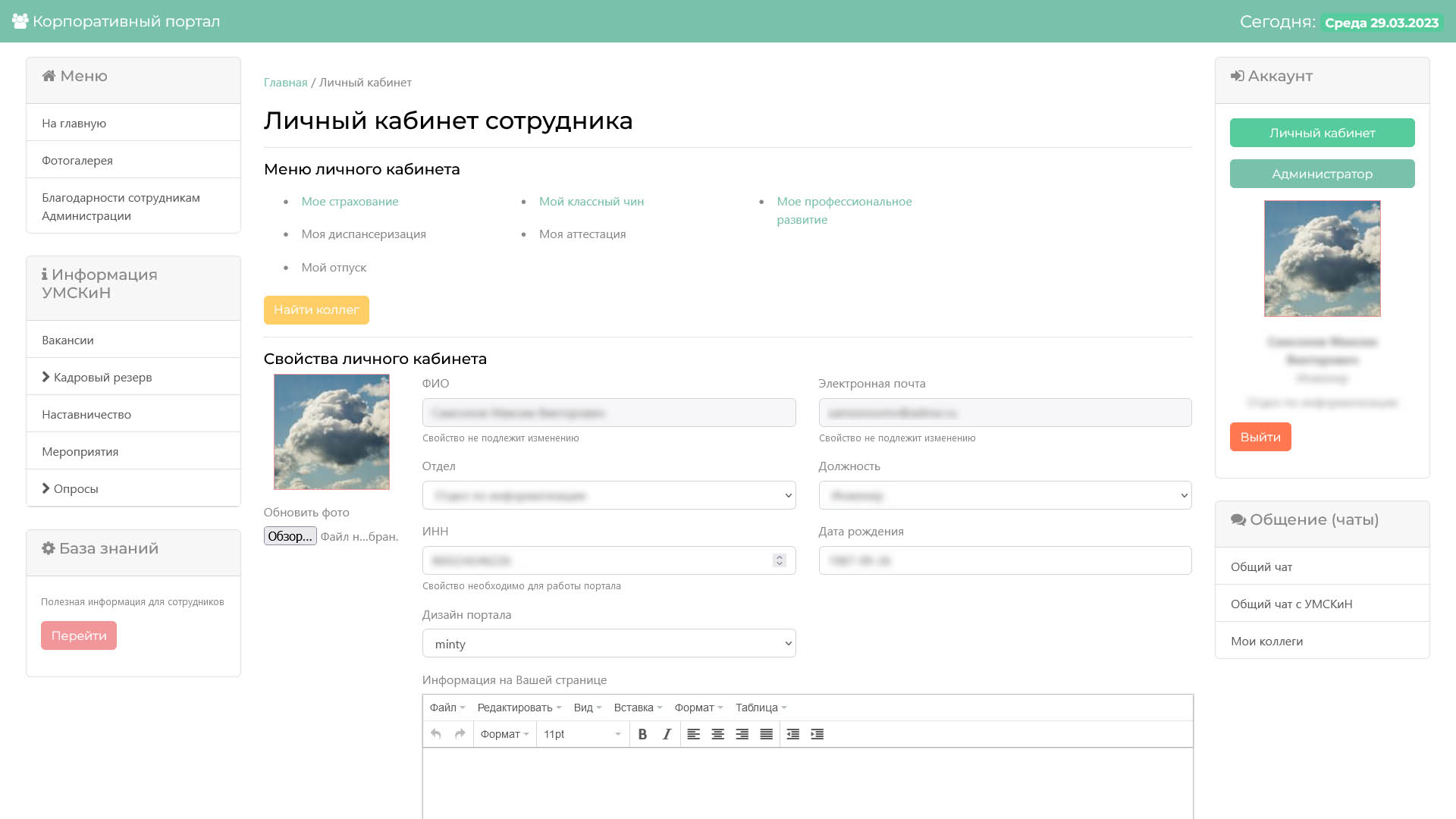This screenshot has height=819, width=1456.
Task: Click the ИНН number stepper arrows
Action: pos(779,560)
